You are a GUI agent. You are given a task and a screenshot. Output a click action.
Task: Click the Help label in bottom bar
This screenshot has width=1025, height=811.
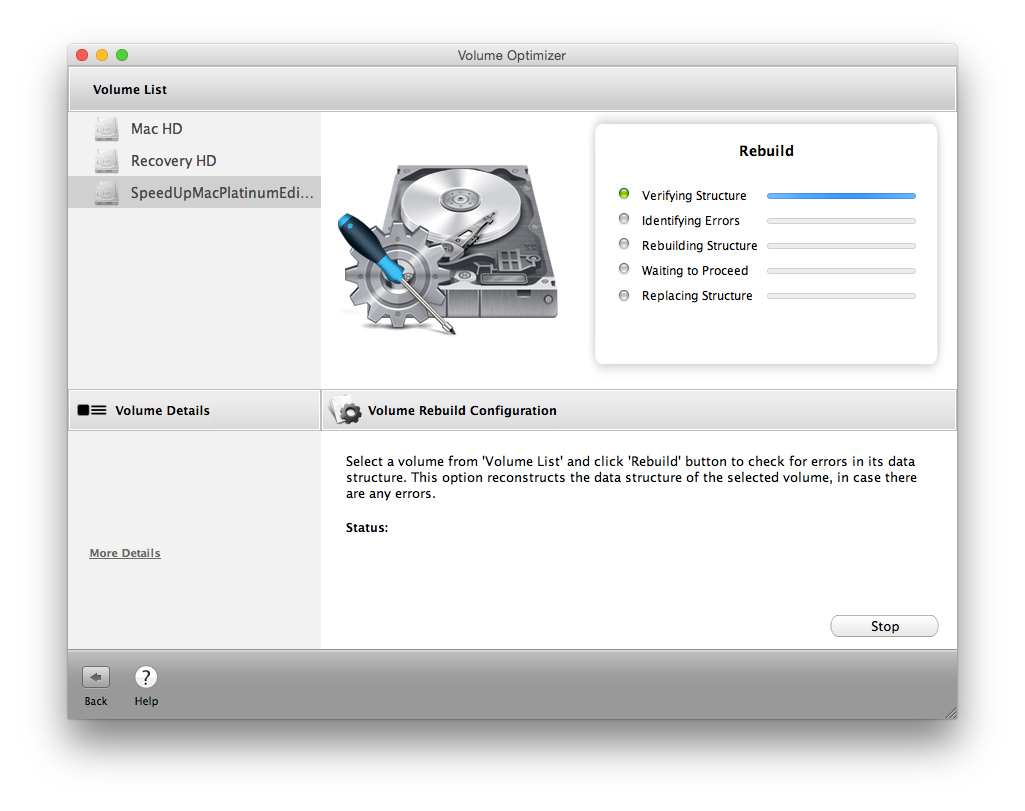(x=146, y=701)
